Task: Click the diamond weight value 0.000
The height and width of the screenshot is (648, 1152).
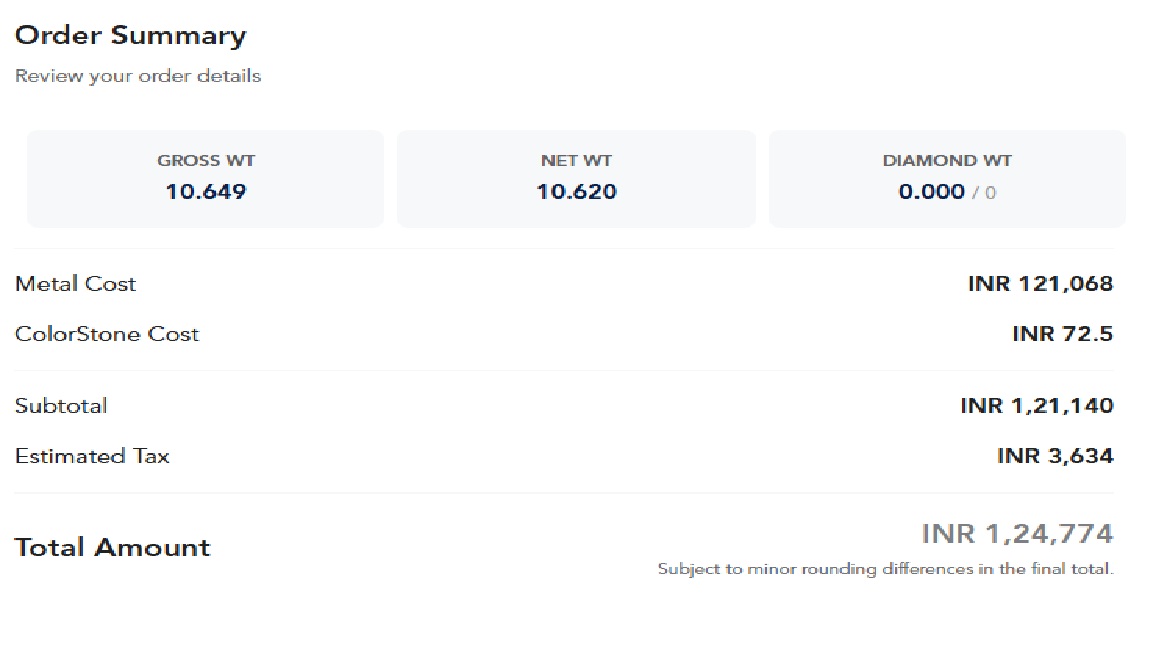Action: 931,192
